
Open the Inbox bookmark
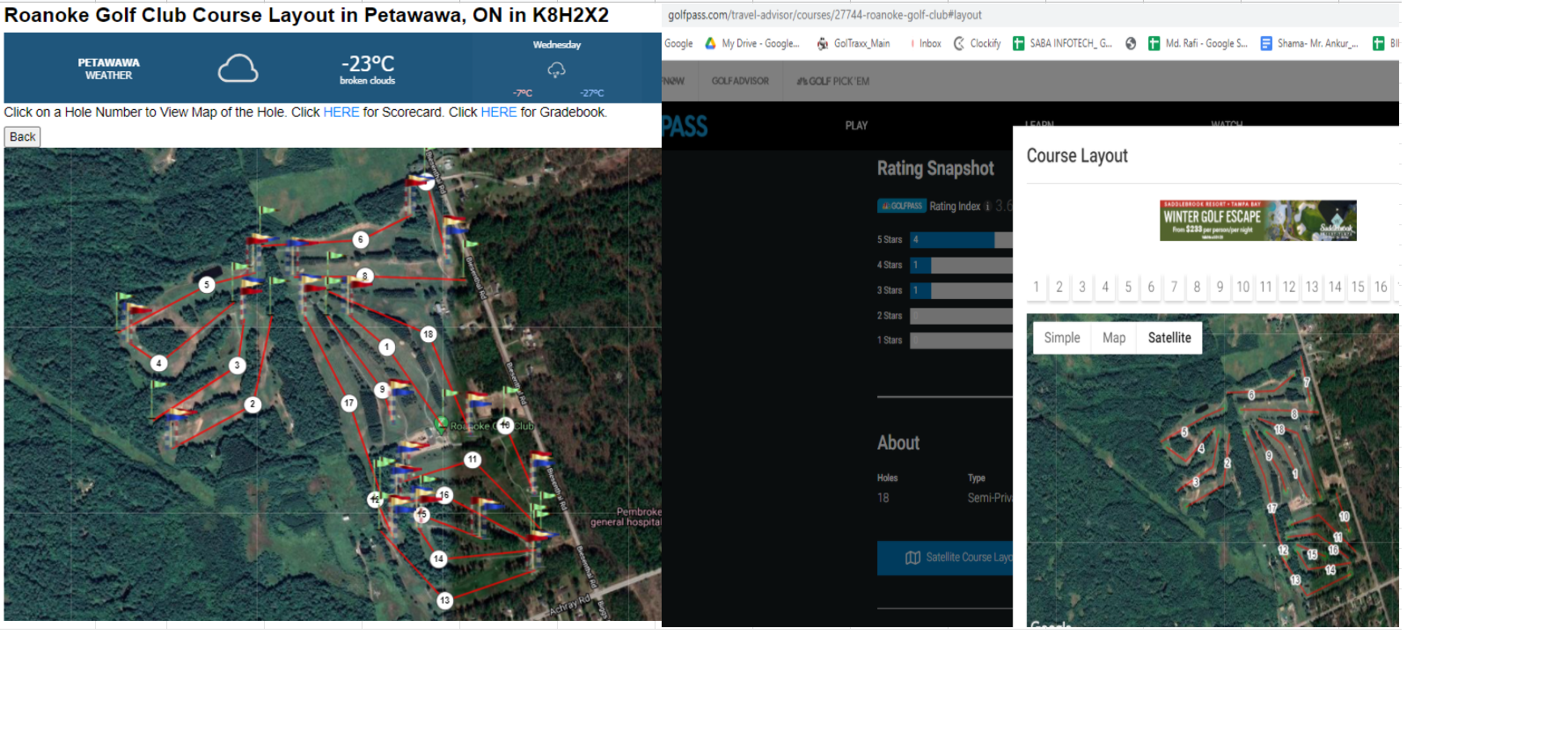point(926,43)
